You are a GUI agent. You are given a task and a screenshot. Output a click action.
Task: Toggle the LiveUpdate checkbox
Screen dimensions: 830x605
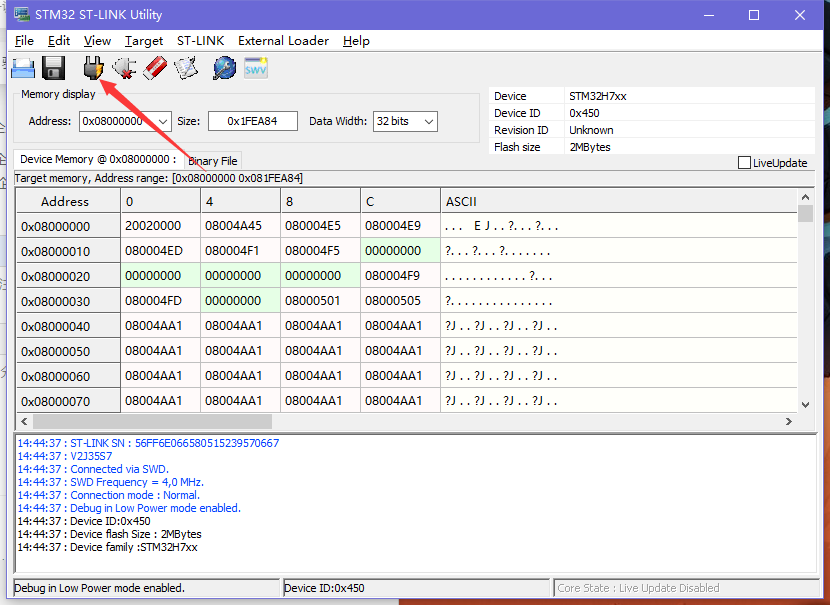[744, 162]
